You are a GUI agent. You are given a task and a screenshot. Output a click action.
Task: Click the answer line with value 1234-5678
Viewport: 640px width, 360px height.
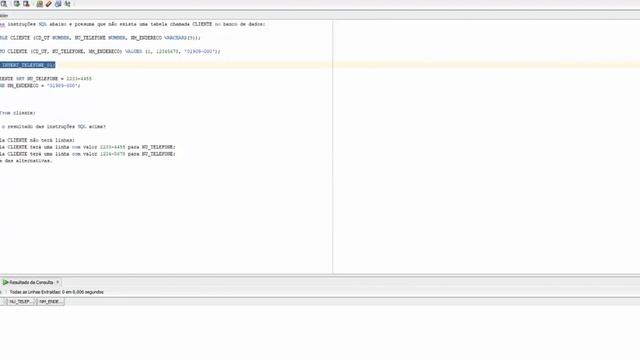tap(88, 154)
